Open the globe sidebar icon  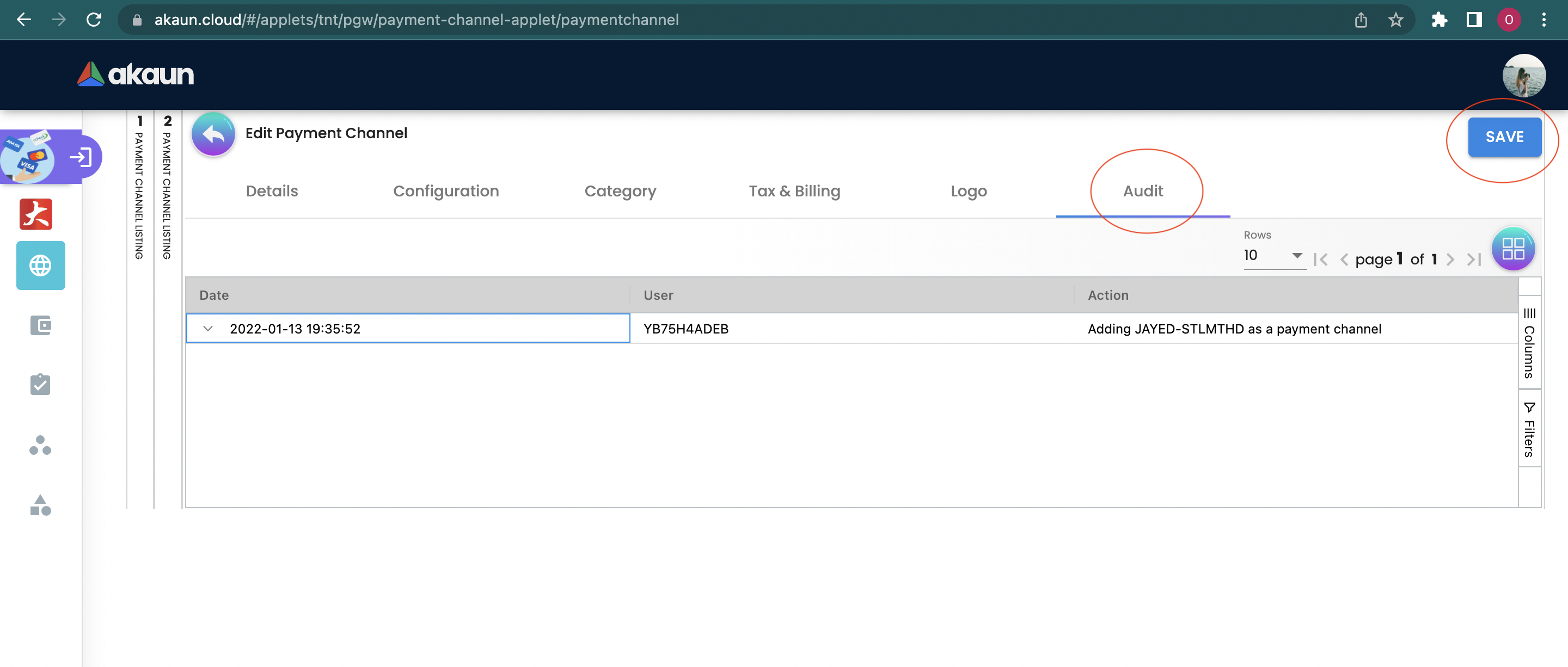[x=40, y=265]
